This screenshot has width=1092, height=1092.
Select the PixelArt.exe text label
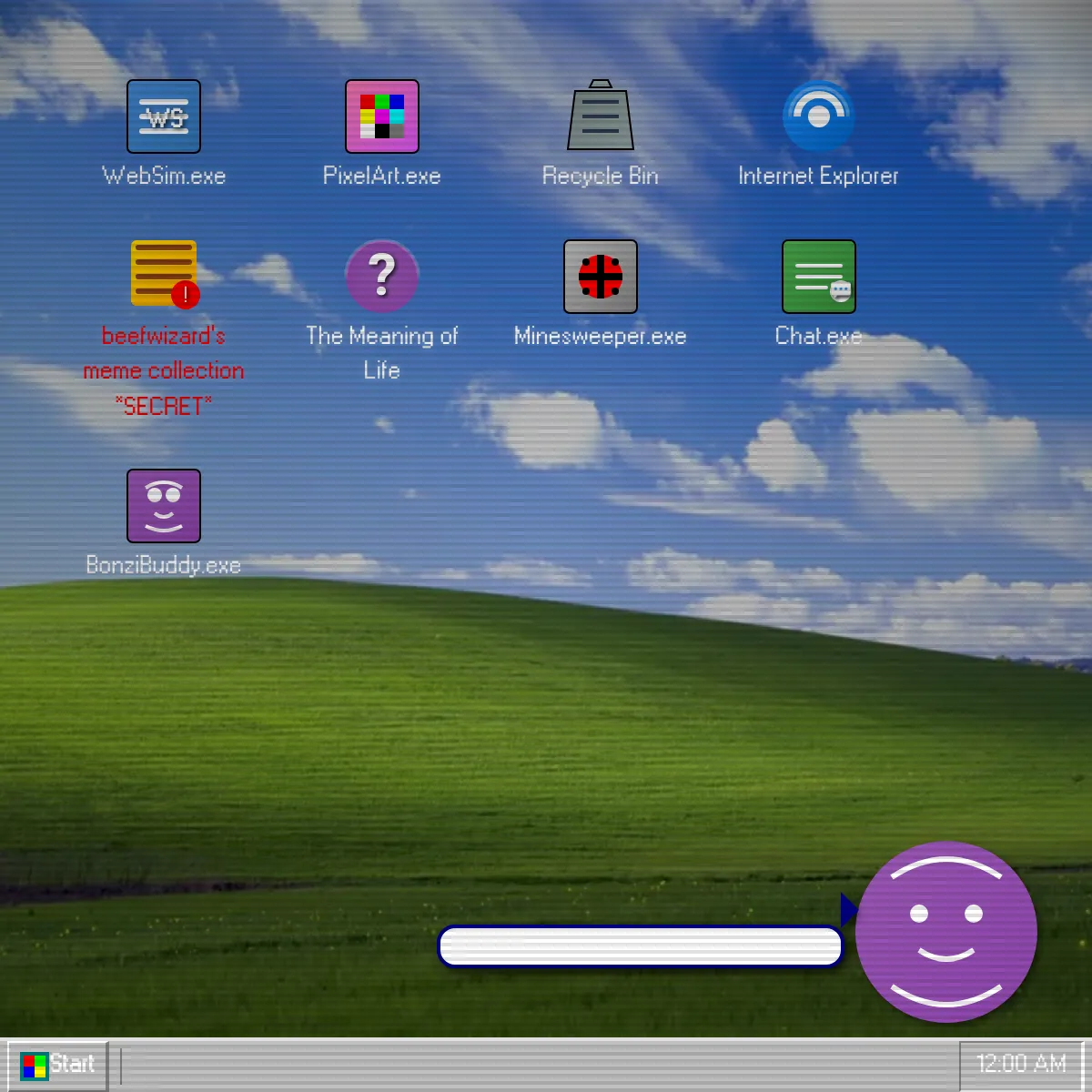(382, 176)
